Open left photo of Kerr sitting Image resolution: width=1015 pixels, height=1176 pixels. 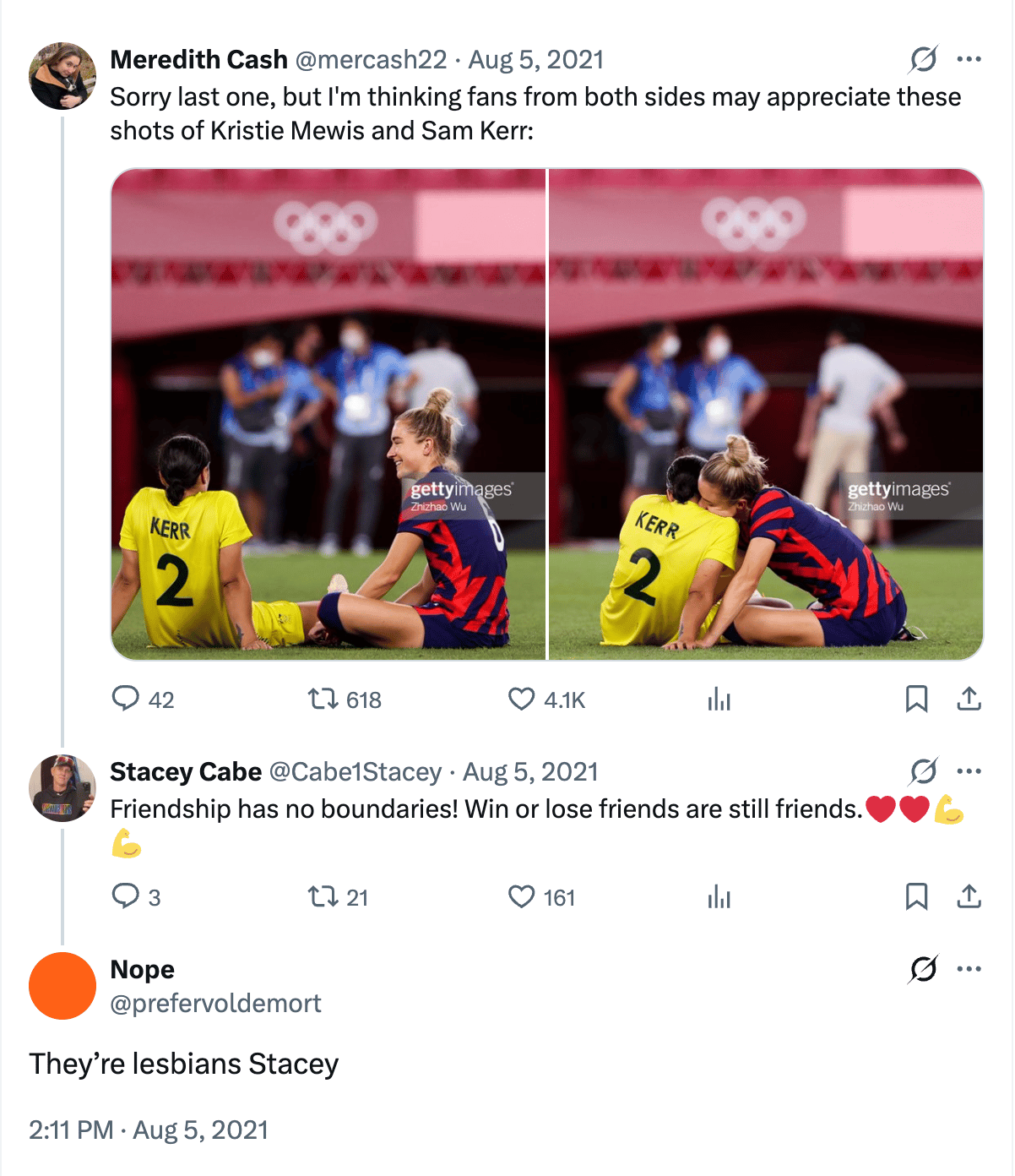328,414
